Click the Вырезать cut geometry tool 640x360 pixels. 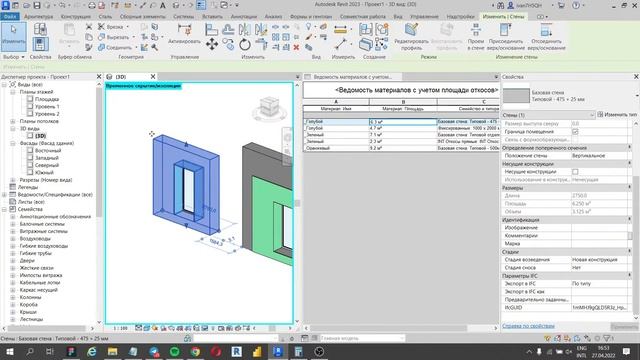[115, 37]
